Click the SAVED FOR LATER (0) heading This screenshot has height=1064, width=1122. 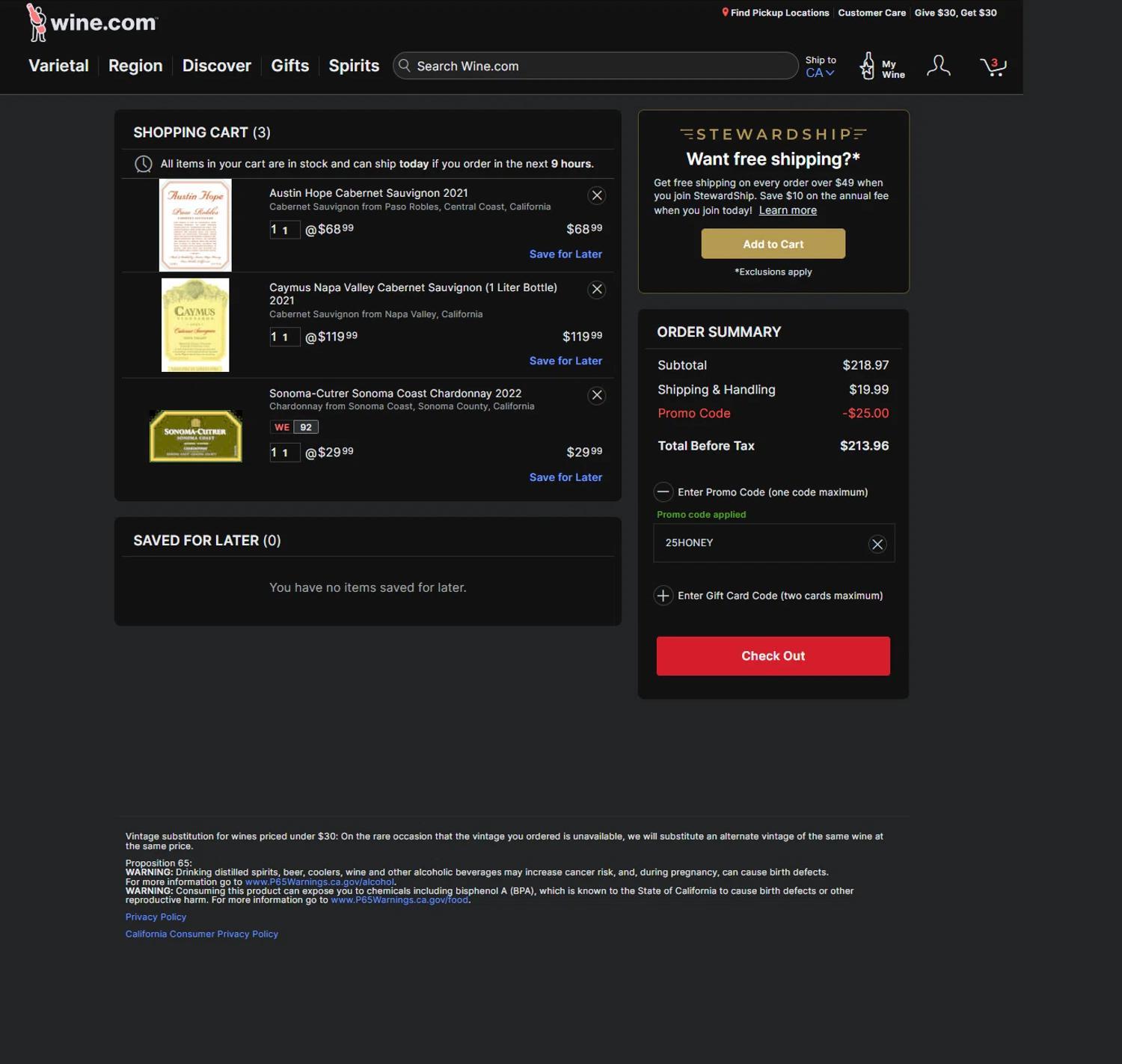(x=207, y=540)
